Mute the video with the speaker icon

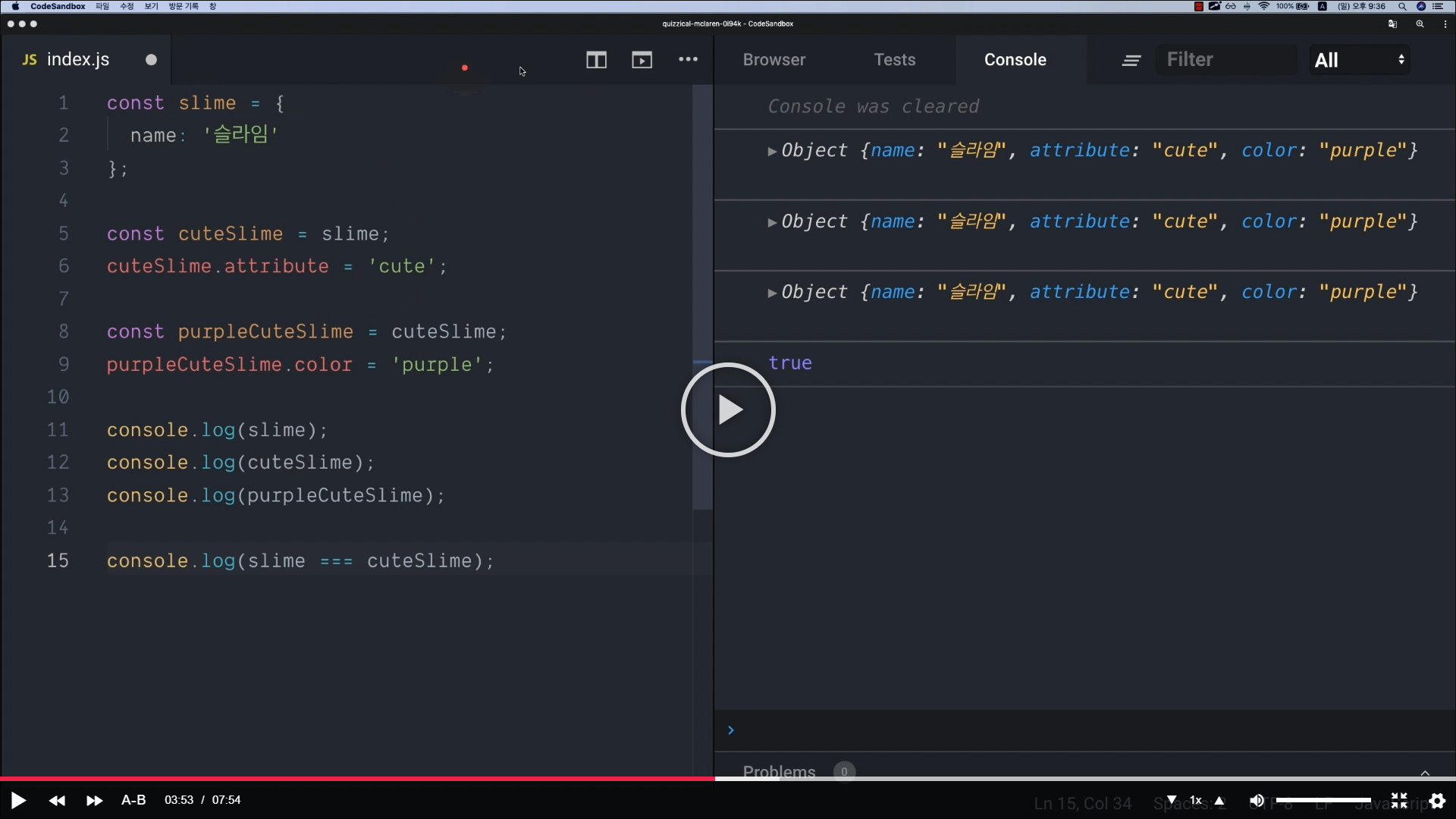click(1257, 801)
